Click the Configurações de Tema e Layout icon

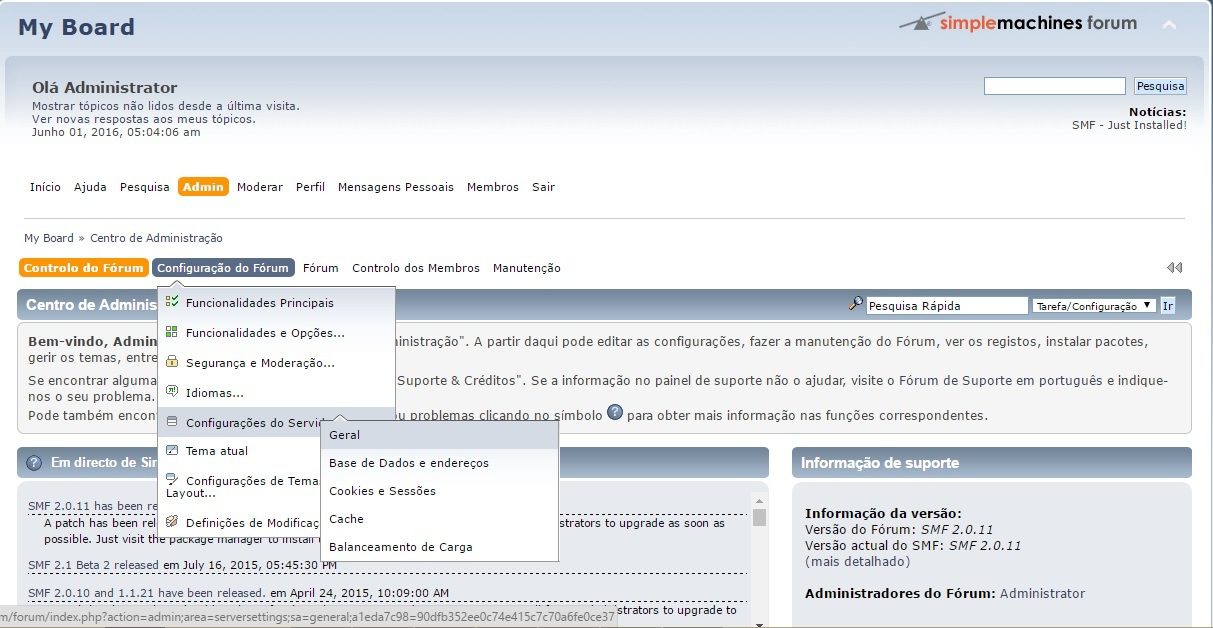pos(173,479)
